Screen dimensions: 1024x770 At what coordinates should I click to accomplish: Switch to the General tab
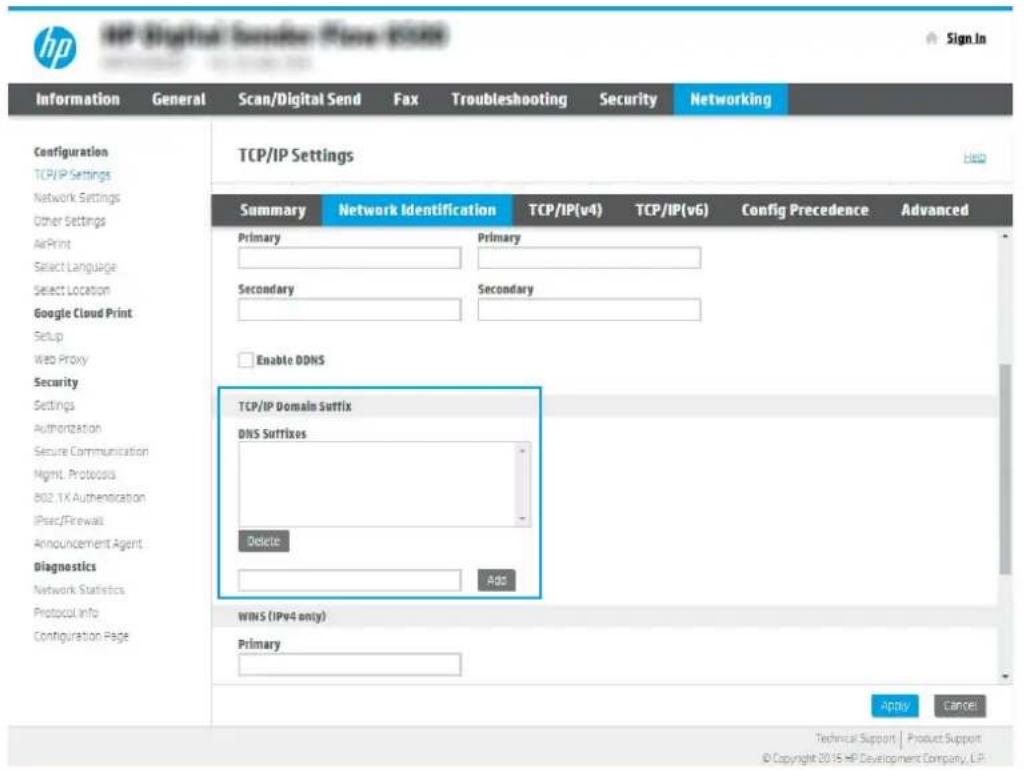tap(178, 99)
